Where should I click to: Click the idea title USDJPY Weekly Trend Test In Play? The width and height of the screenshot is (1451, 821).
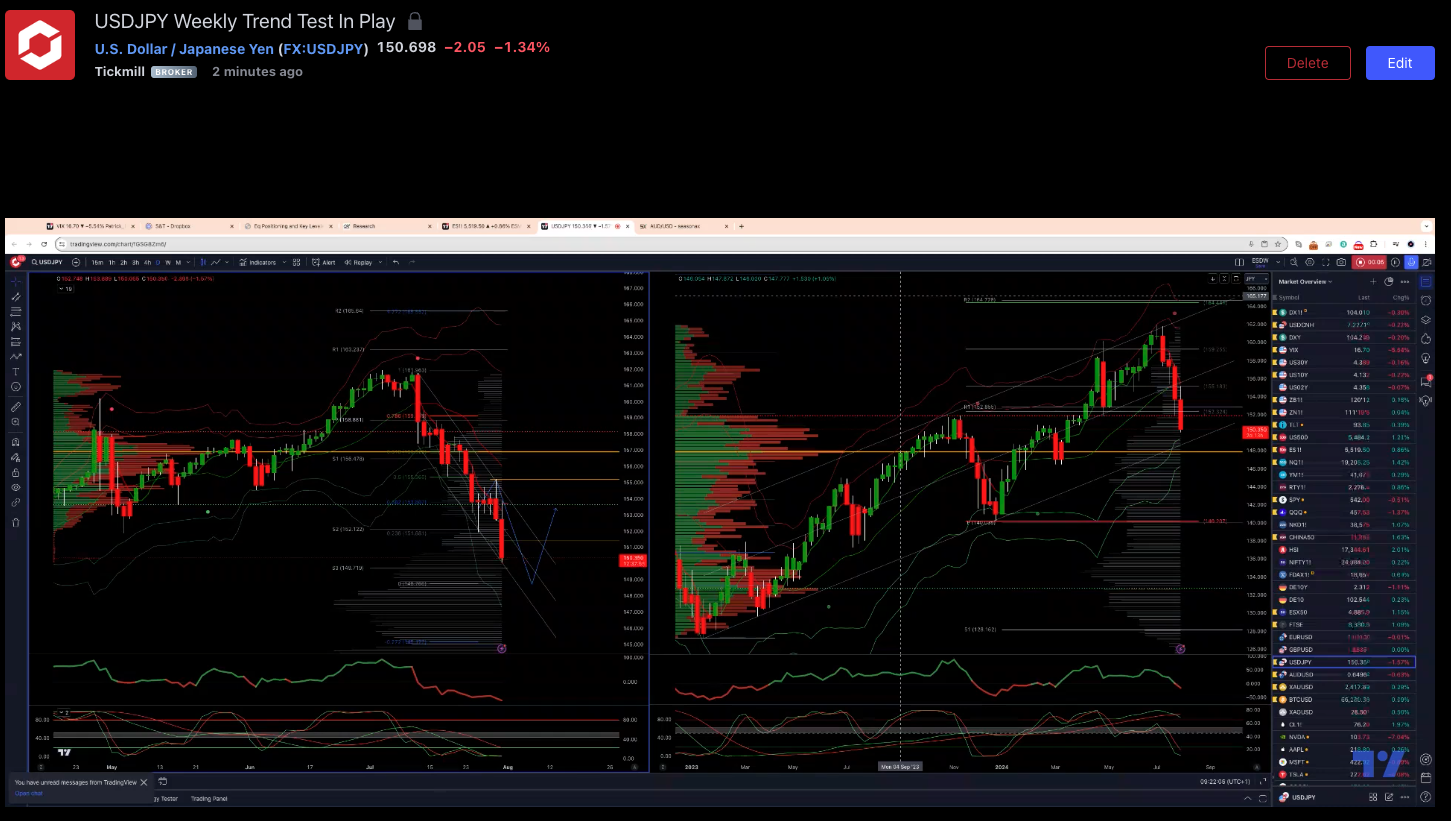coord(245,21)
